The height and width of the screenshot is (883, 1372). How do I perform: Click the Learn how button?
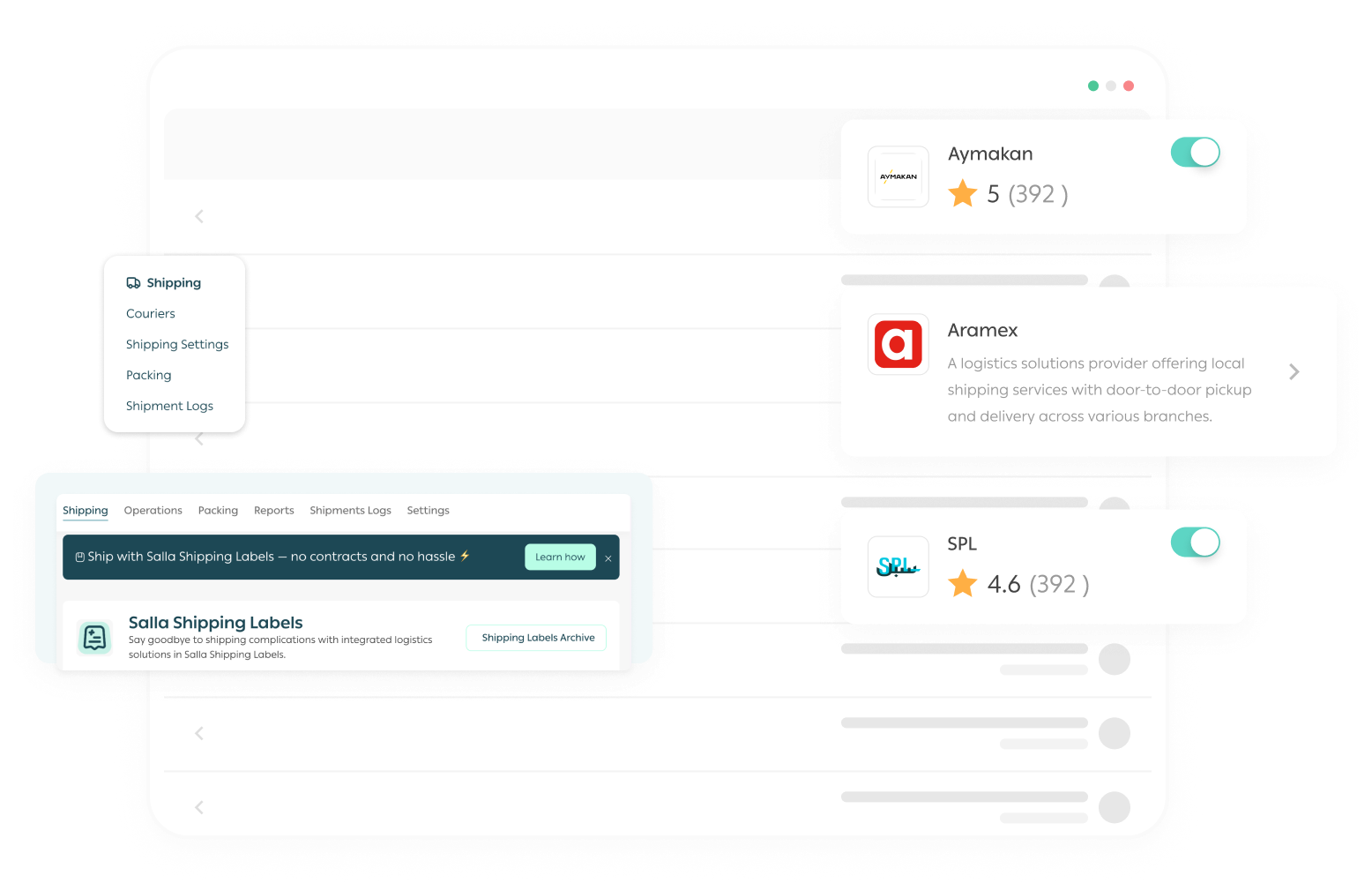561,557
